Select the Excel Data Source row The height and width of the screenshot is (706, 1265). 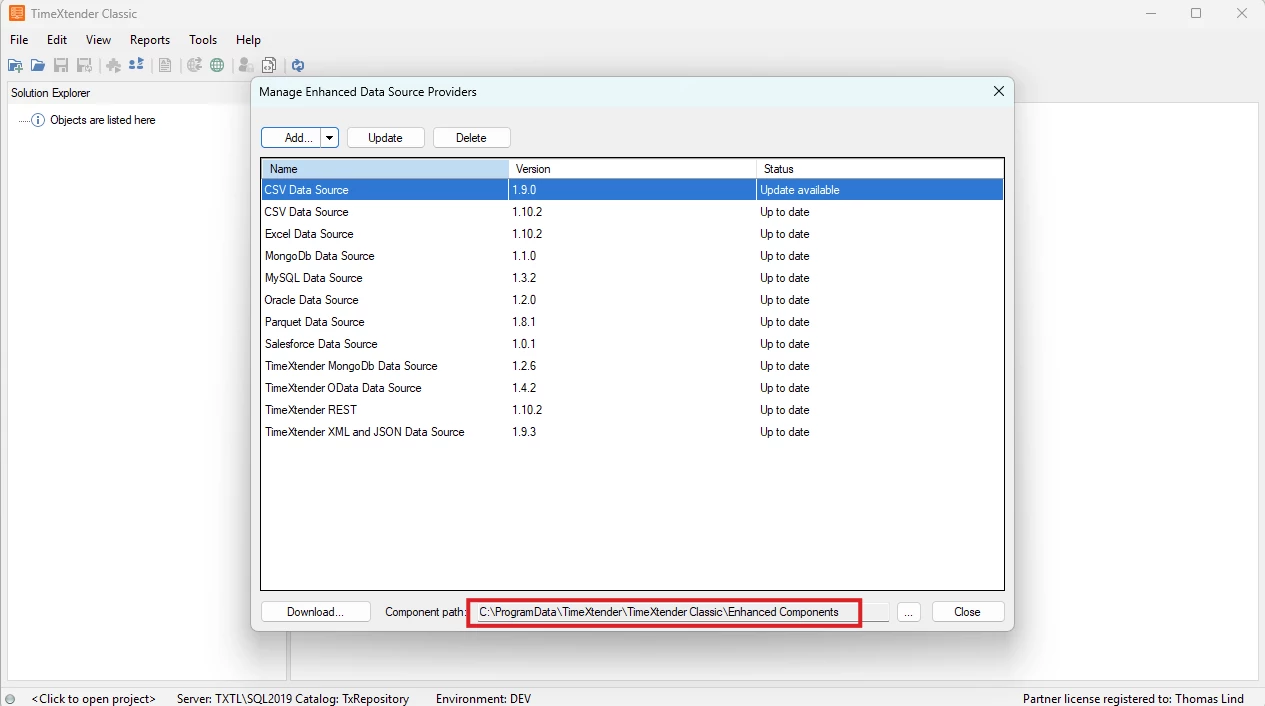pyautogui.click(x=632, y=234)
